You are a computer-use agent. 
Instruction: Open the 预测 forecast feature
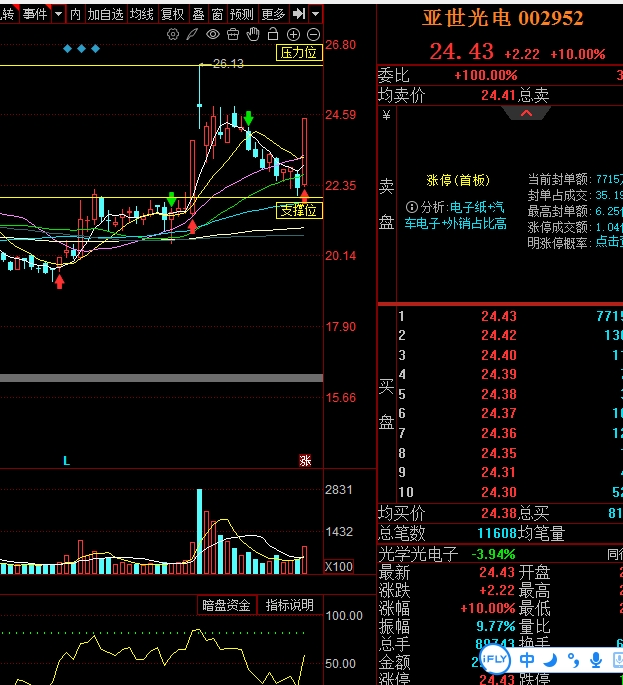click(x=242, y=14)
